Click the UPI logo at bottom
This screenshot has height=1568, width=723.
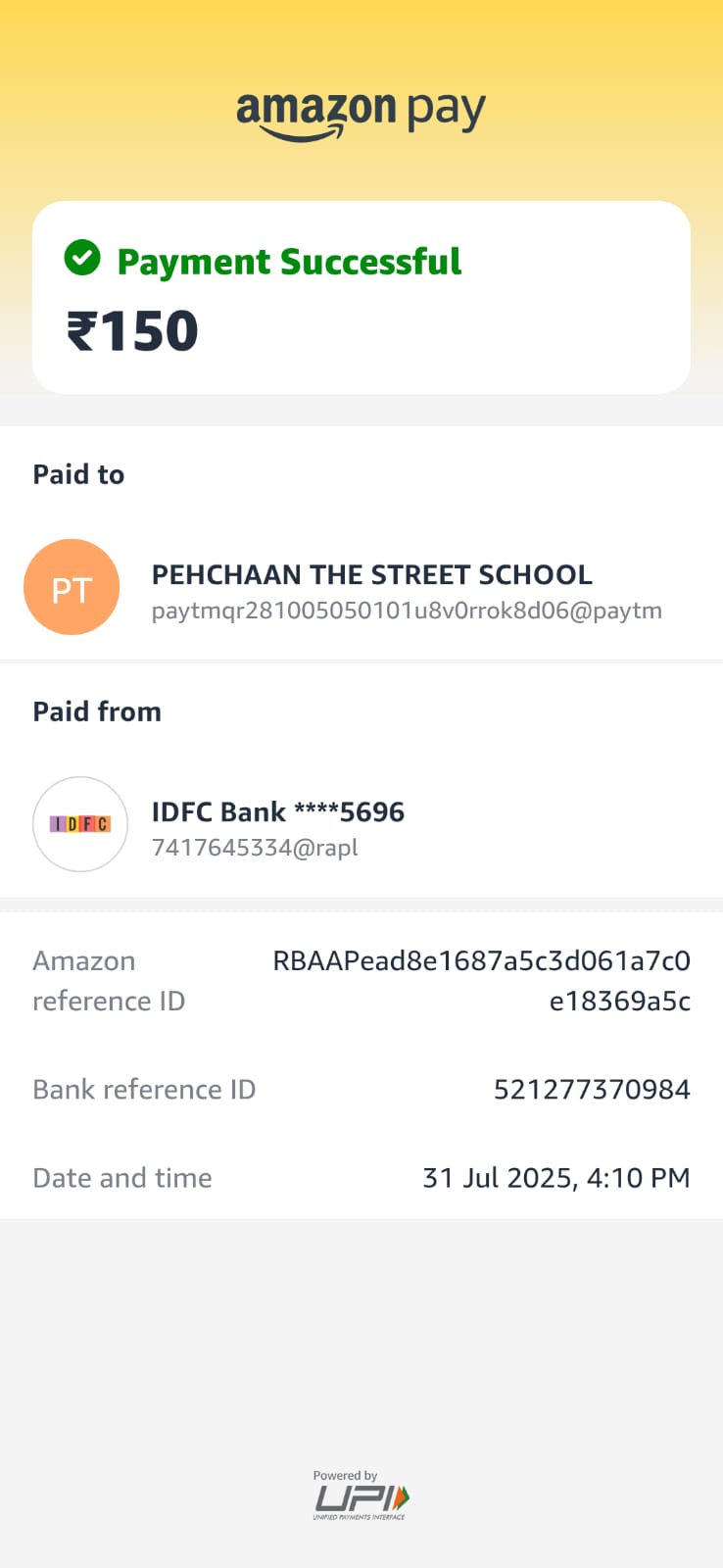[361, 1499]
